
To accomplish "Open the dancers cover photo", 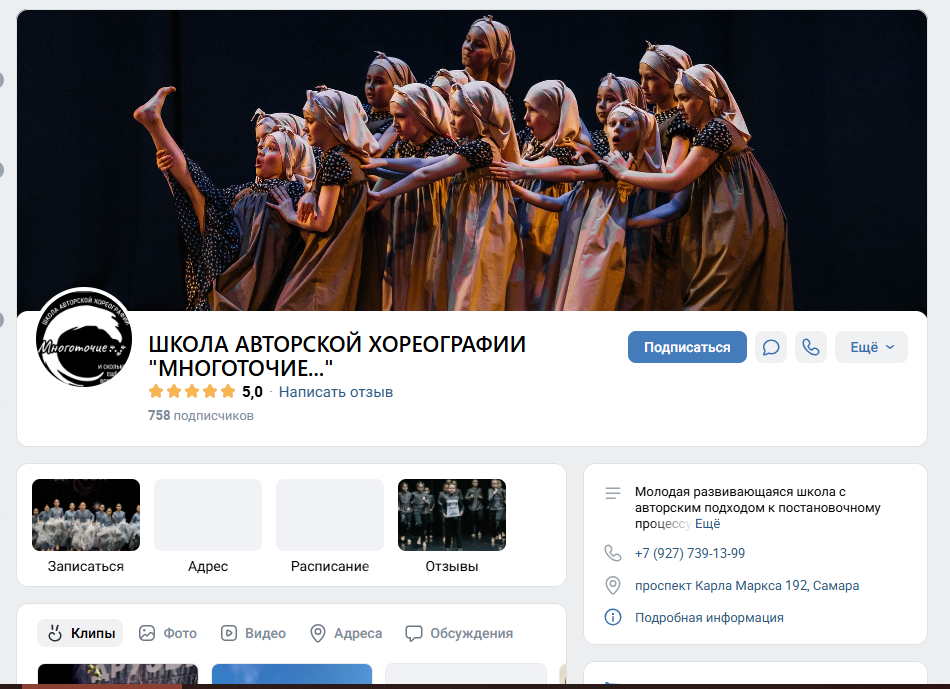I will point(471,161).
